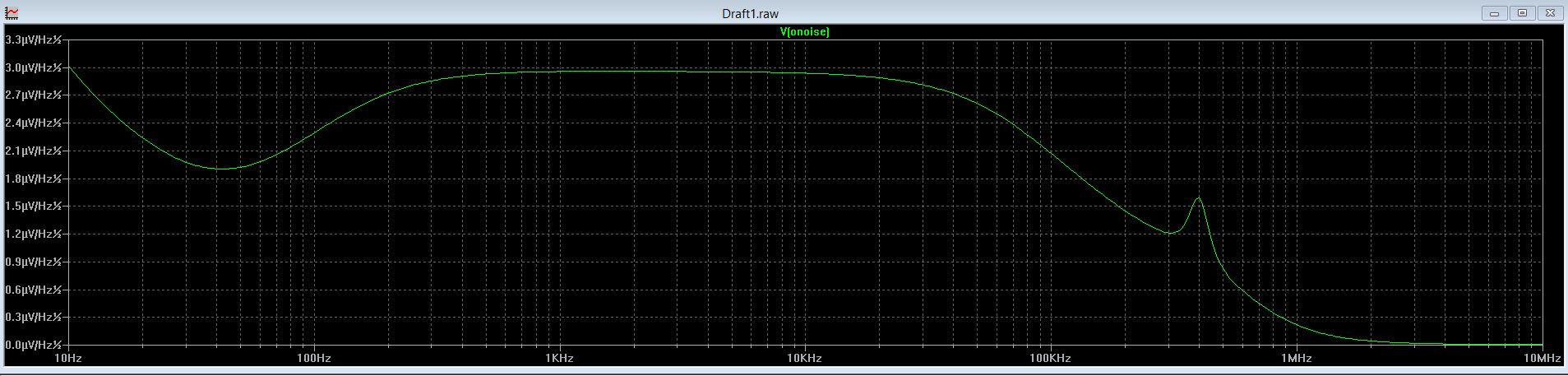Screen dimensions: 1568x376
Task: Click the 1.5µV/Hz½ vertical axis label
Action: [34, 207]
